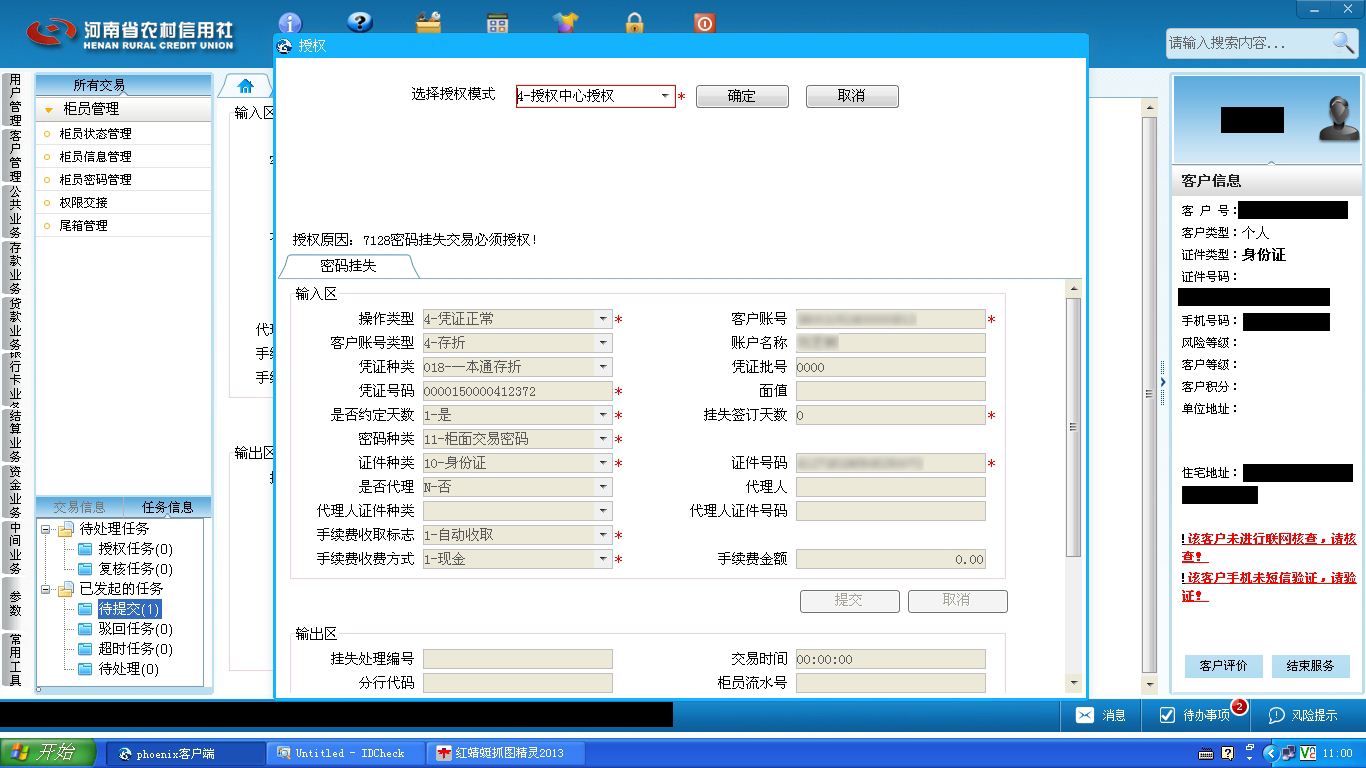
Task: Click the blue info icon in top toolbar
Action: [290, 22]
